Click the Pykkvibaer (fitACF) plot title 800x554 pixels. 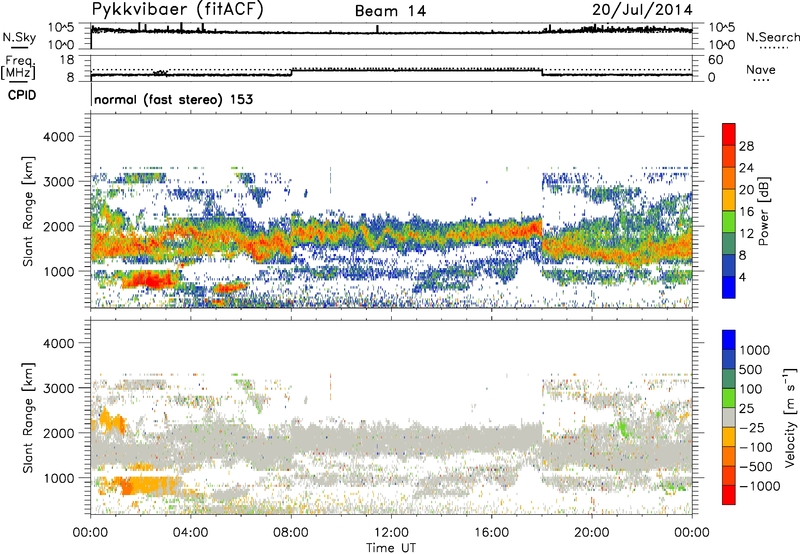178,10
